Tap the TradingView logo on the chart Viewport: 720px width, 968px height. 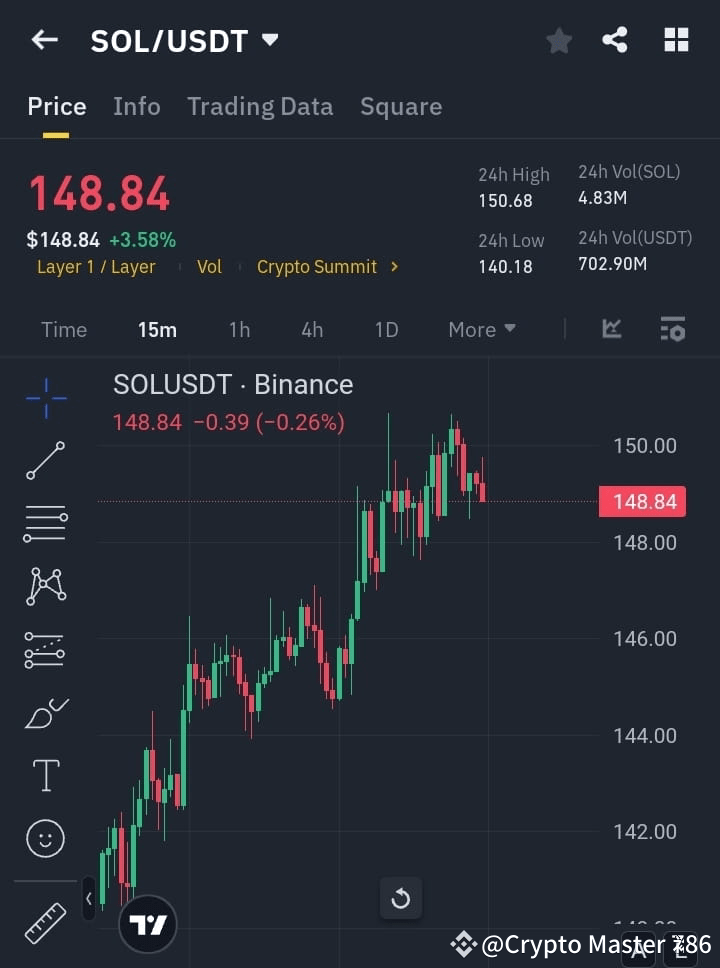pyautogui.click(x=148, y=923)
